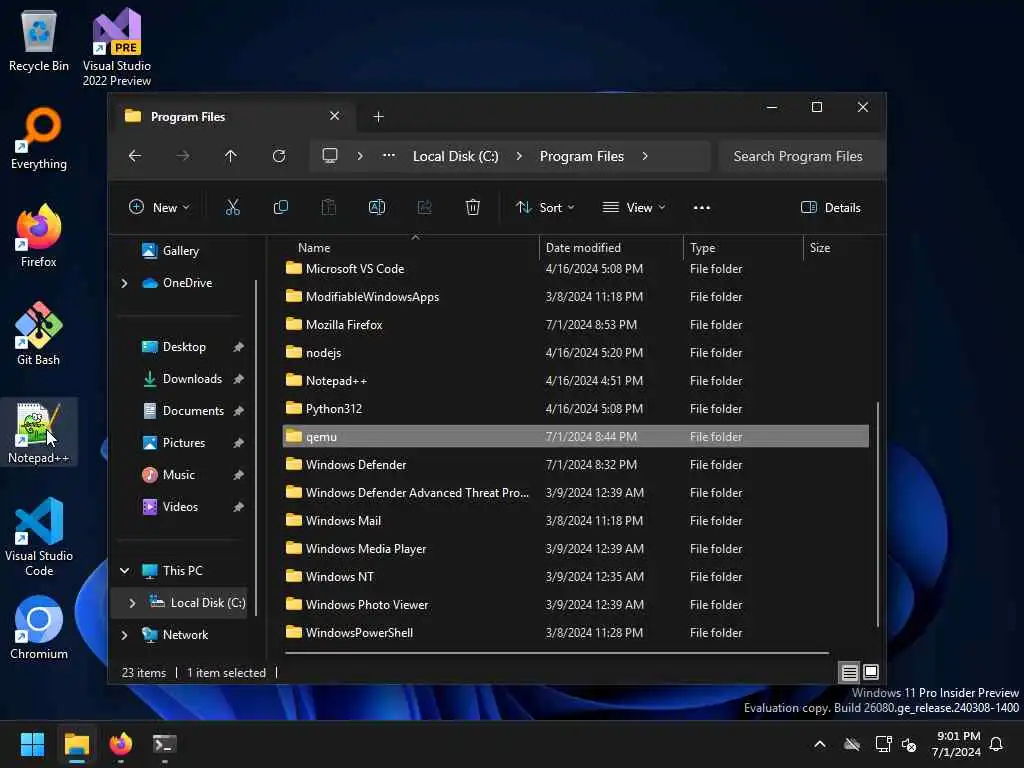Click the horizontal scrollbar below file list
Viewport: 1024px width, 768px height.
tap(556, 652)
